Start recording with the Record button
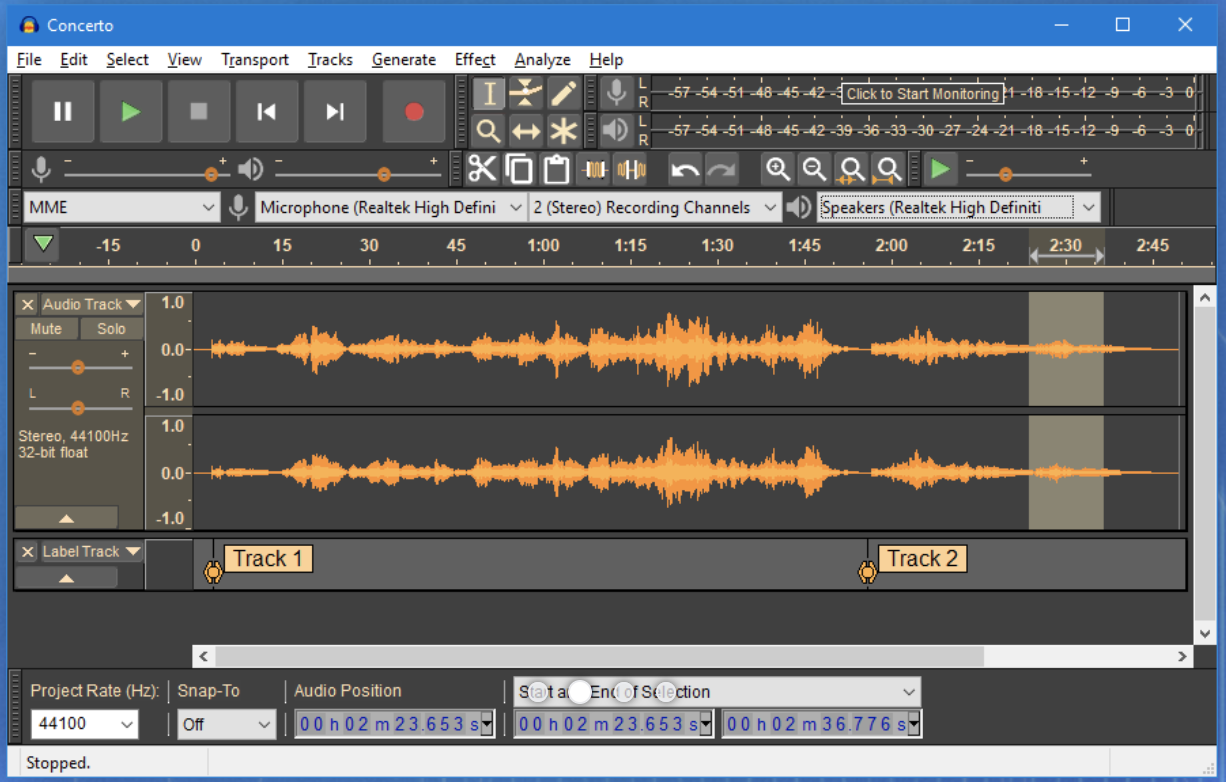 (x=413, y=112)
